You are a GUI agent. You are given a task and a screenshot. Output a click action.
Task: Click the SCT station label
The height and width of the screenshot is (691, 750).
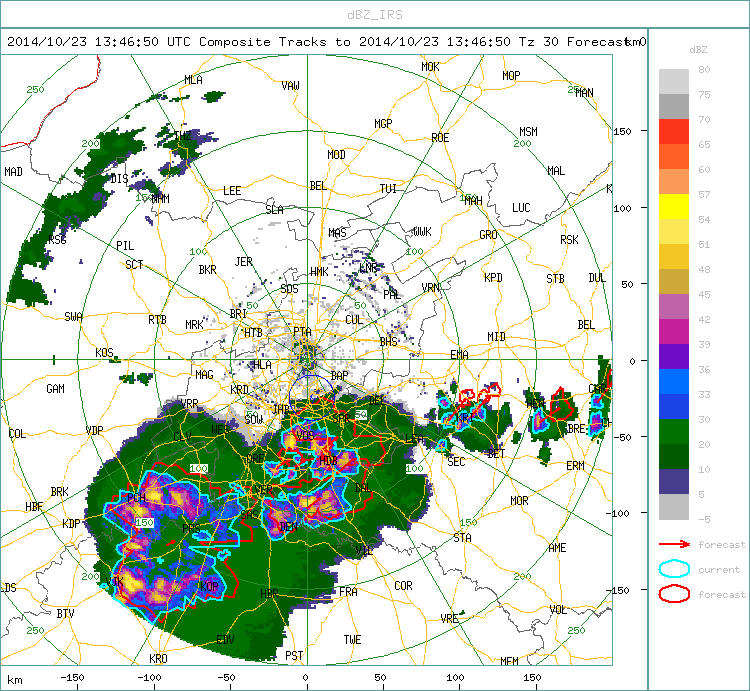point(134,264)
